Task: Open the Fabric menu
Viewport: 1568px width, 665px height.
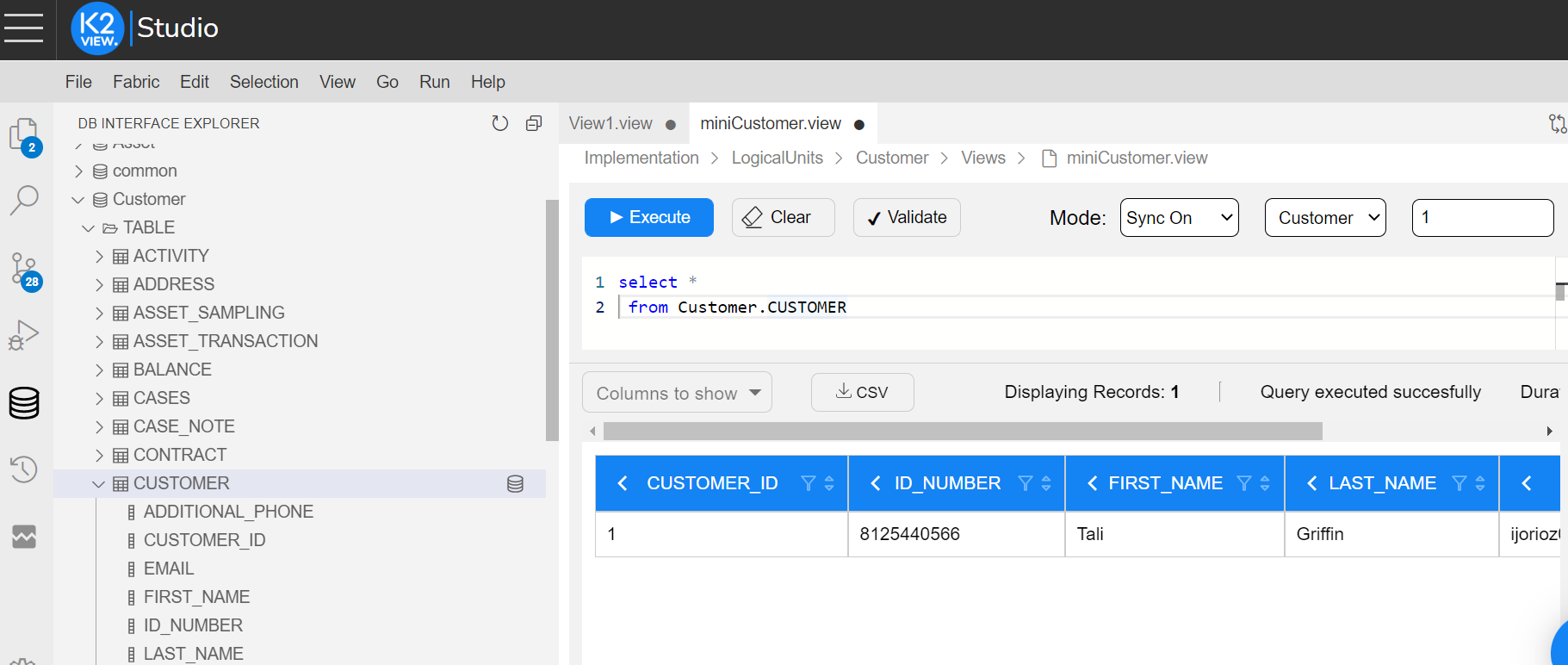Action: (136, 82)
